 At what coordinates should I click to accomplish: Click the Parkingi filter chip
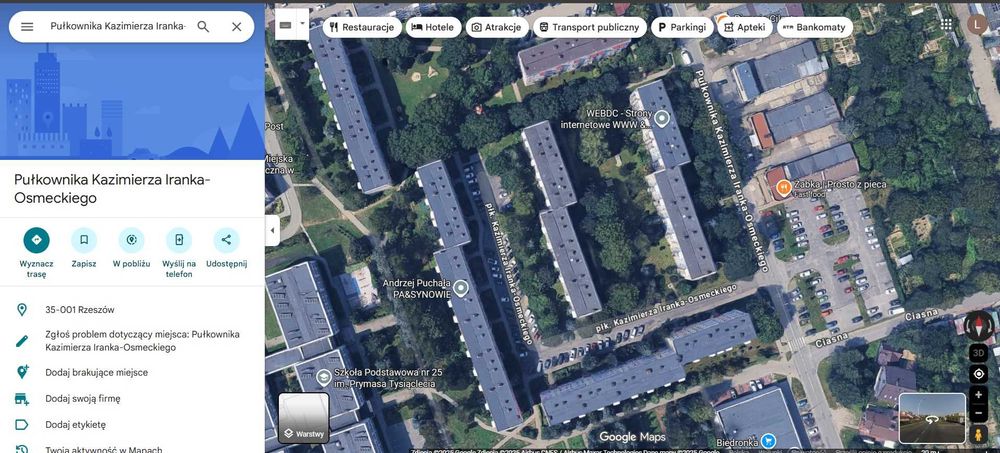tap(682, 27)
